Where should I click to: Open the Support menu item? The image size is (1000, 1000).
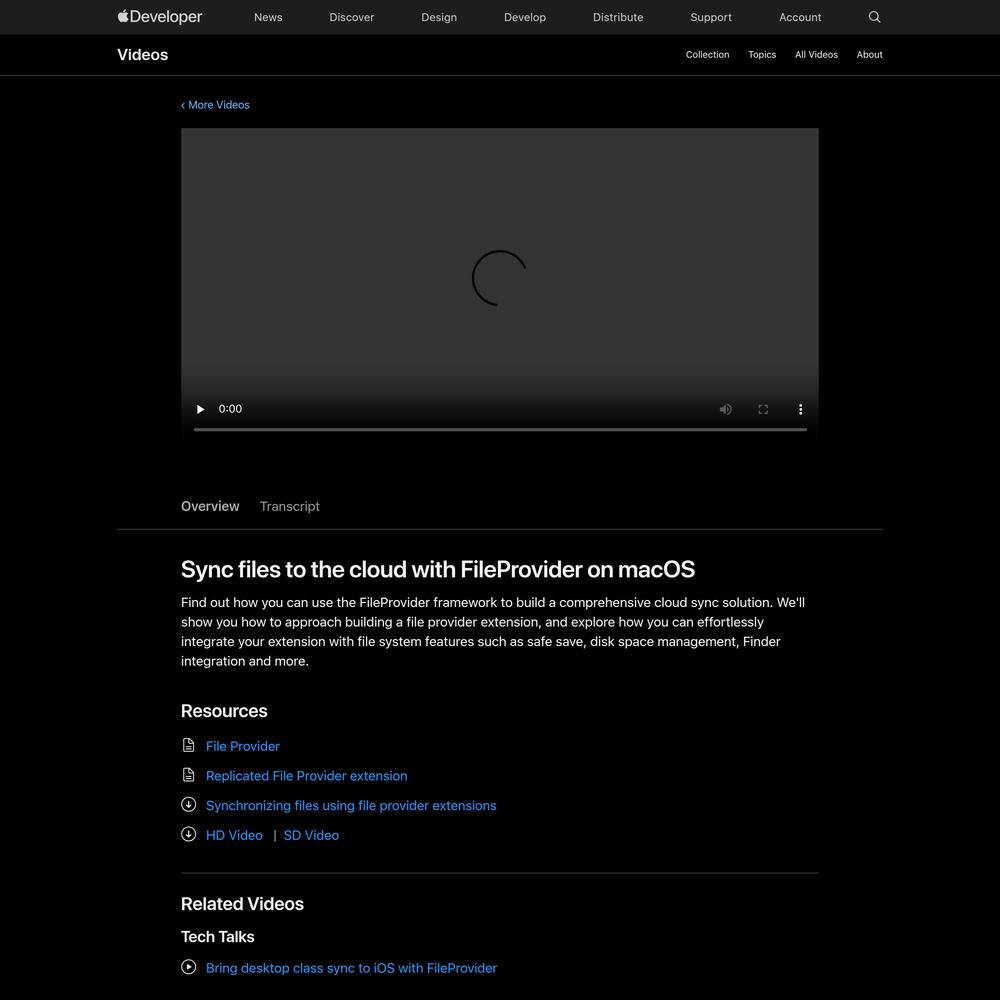tap(711, 17)
